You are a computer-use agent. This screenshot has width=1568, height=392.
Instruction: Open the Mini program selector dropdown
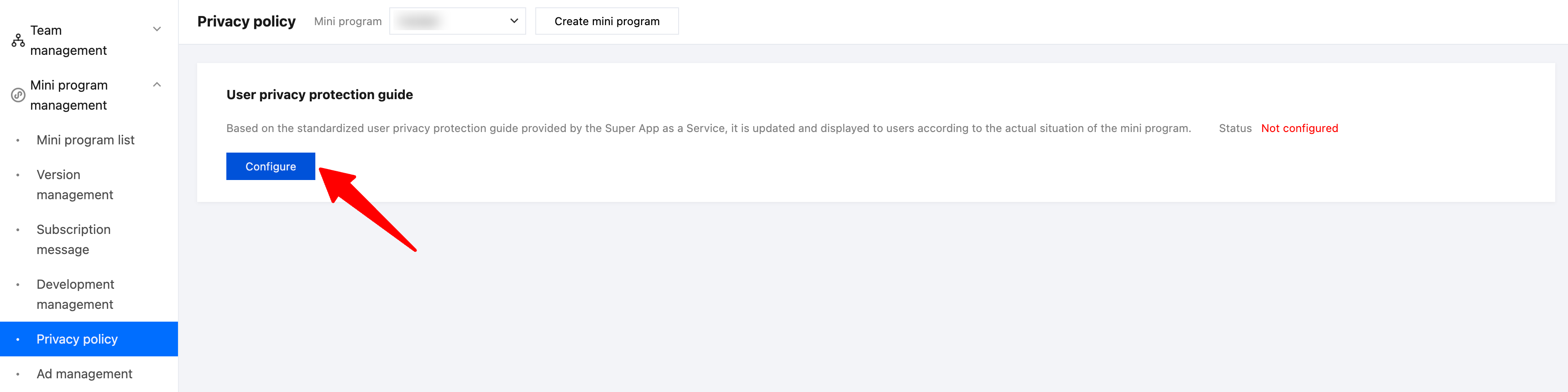click(457, 21)
